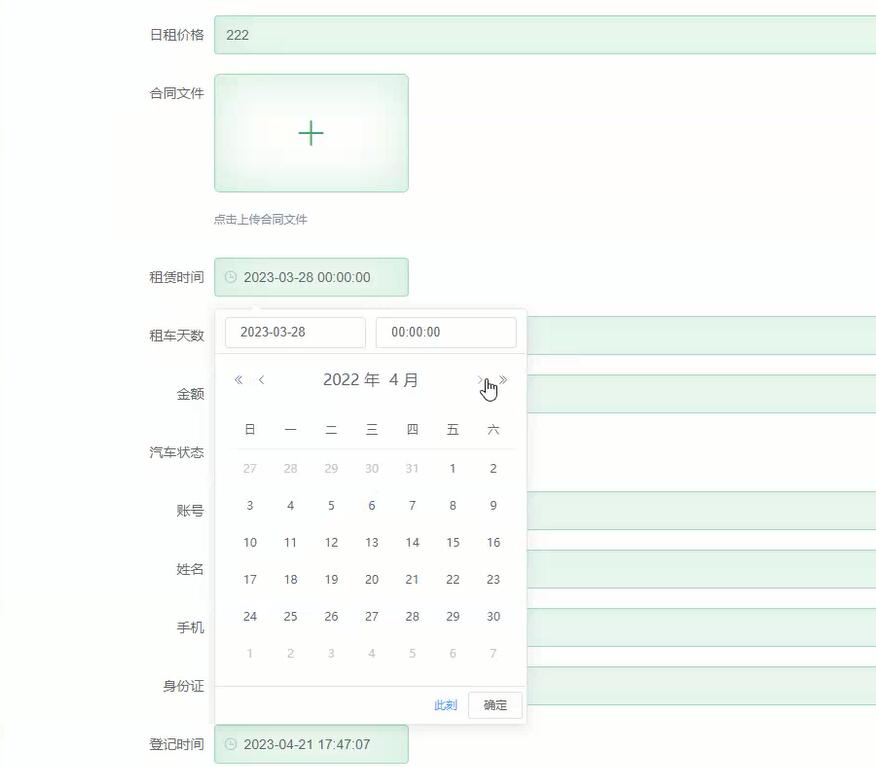
Task: Confirm the date with the 确定 button
Action: coord(494,704)
